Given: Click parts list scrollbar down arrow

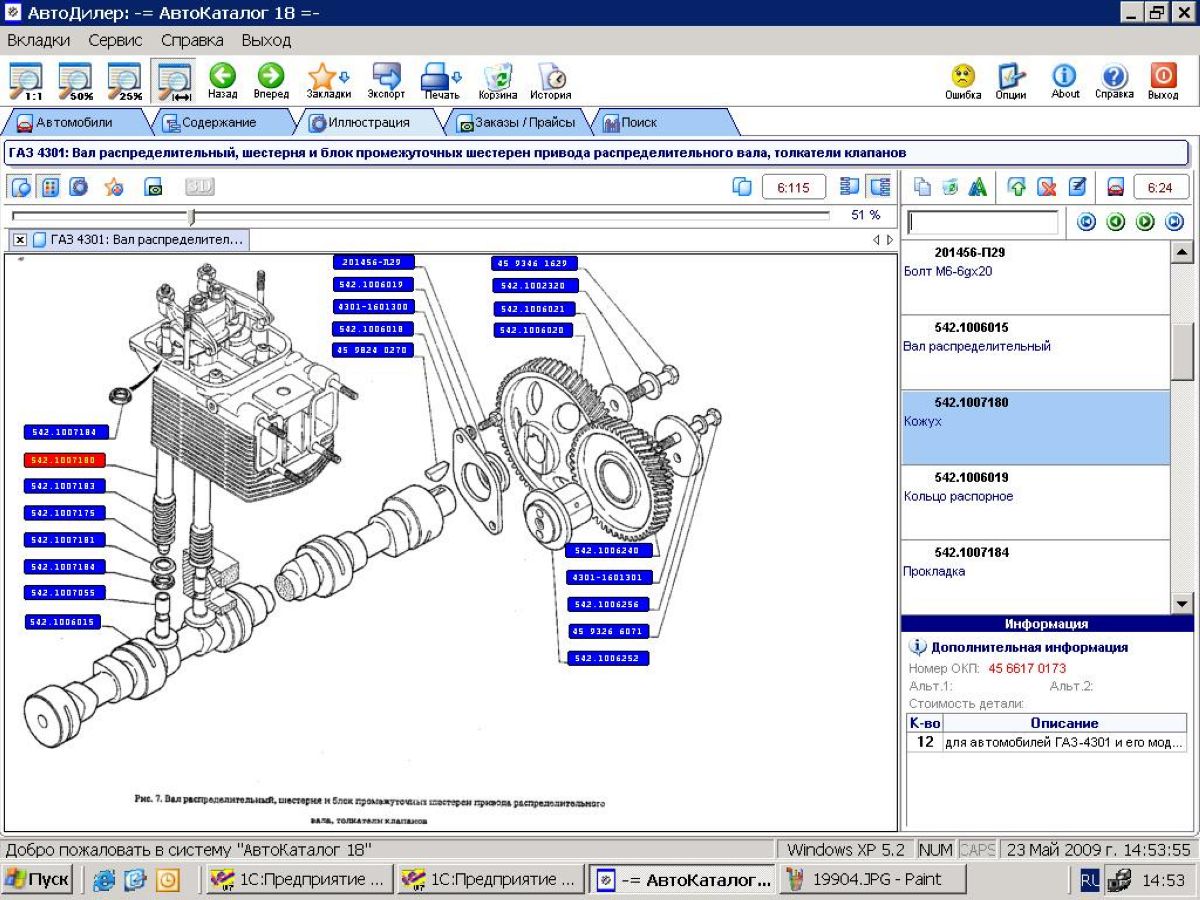Looking at the screenshot, I should [1182, 603].
